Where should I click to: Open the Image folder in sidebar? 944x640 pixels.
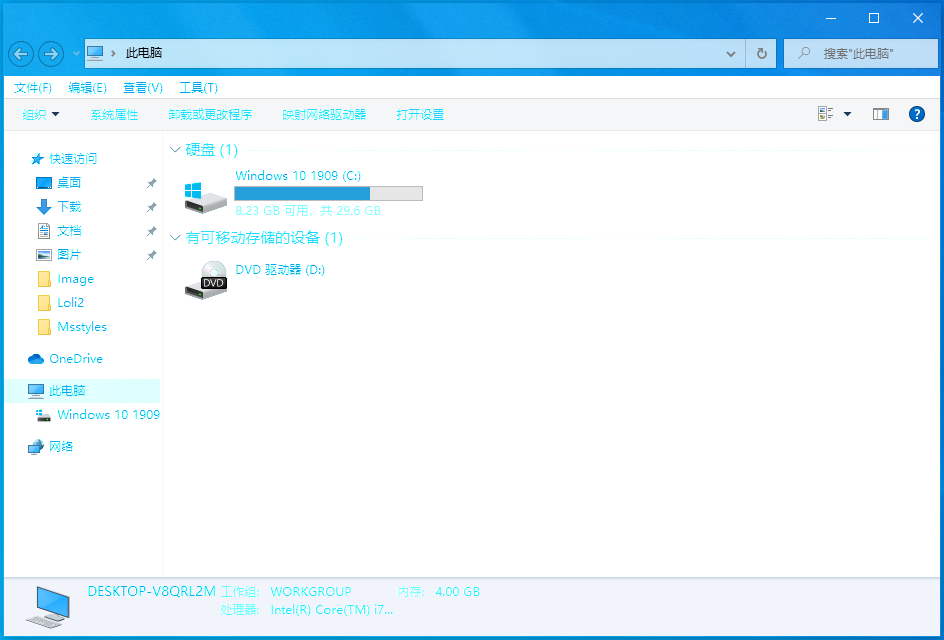(x=75, y=279)
